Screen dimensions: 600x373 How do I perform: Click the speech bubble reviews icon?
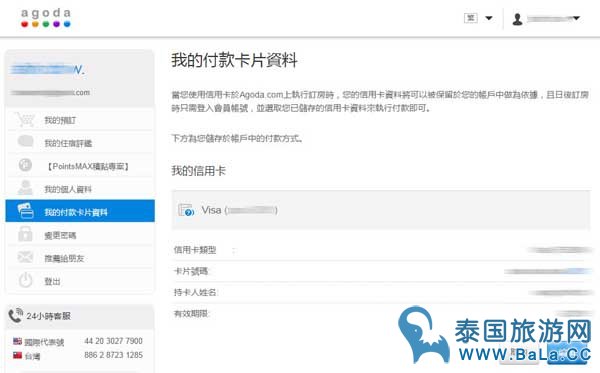click(x=25, y=141)
